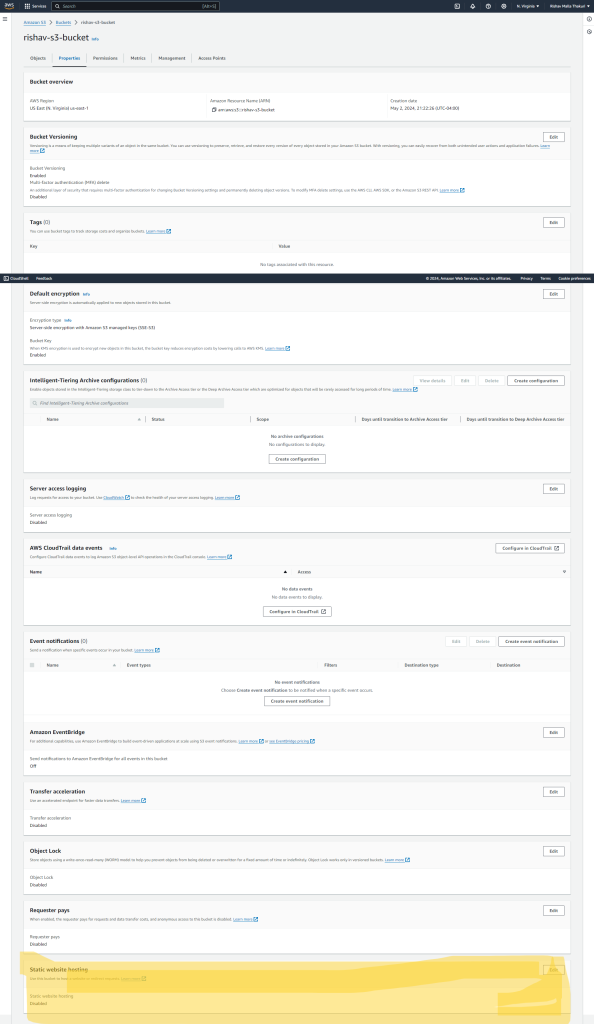Screen dimensions: 594x1024
Task: Open the Permissions tab
Action: click(x=105, y=58)
